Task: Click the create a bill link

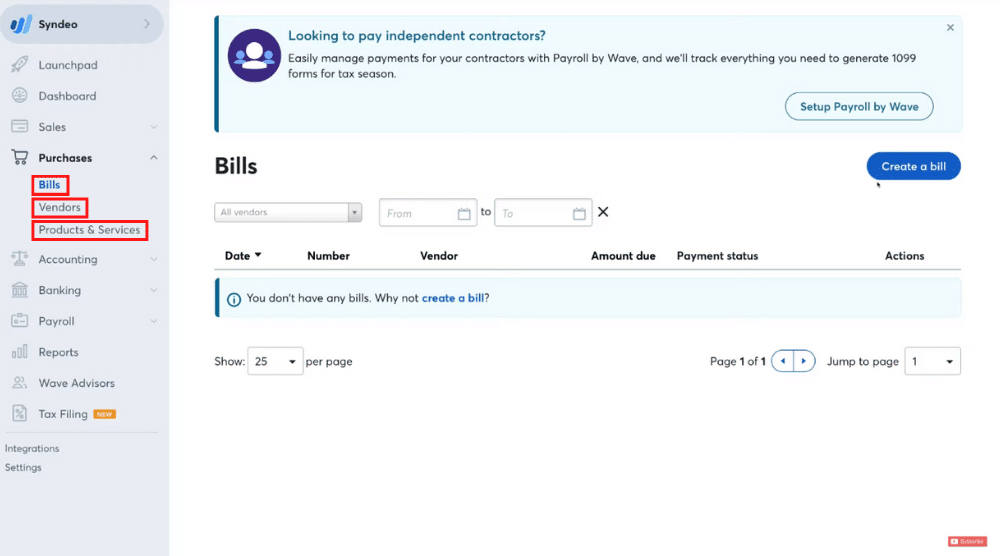Action: click(x=453, y=298)
